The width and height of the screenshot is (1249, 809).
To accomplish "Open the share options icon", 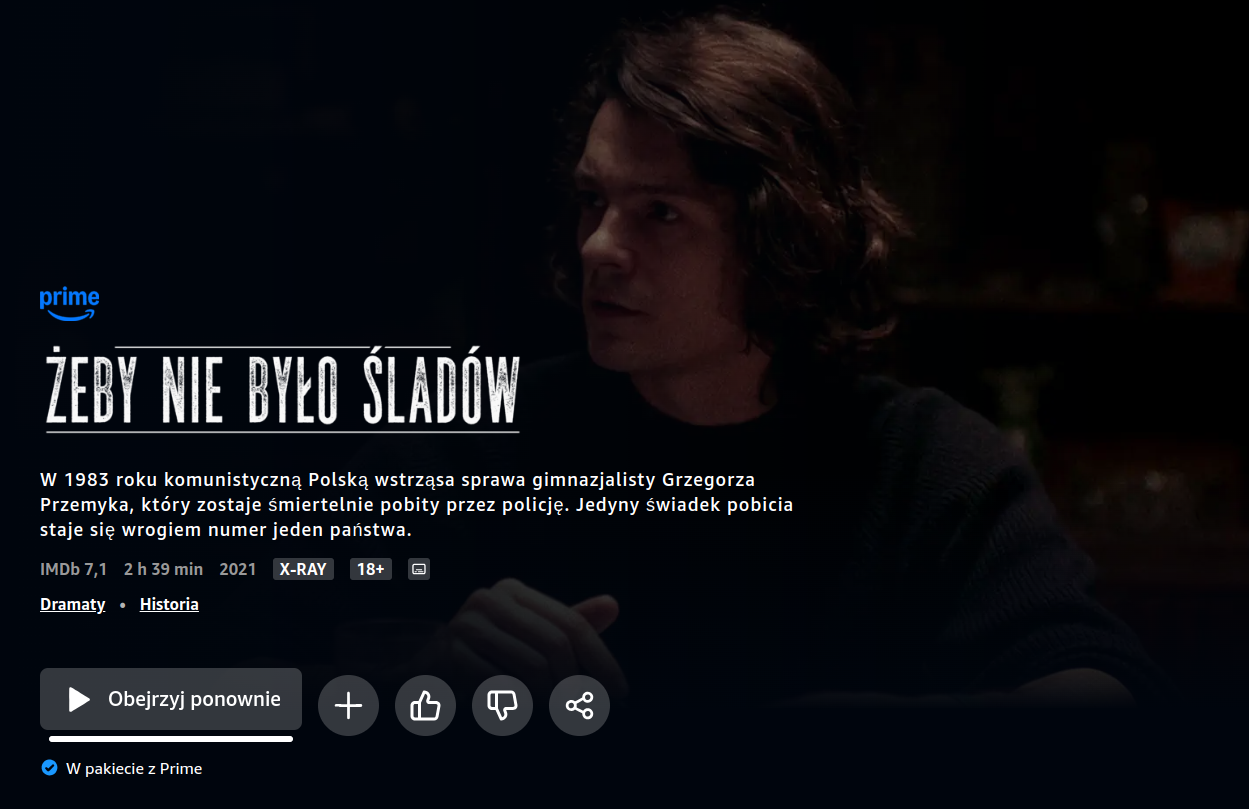I will point(579,706).
